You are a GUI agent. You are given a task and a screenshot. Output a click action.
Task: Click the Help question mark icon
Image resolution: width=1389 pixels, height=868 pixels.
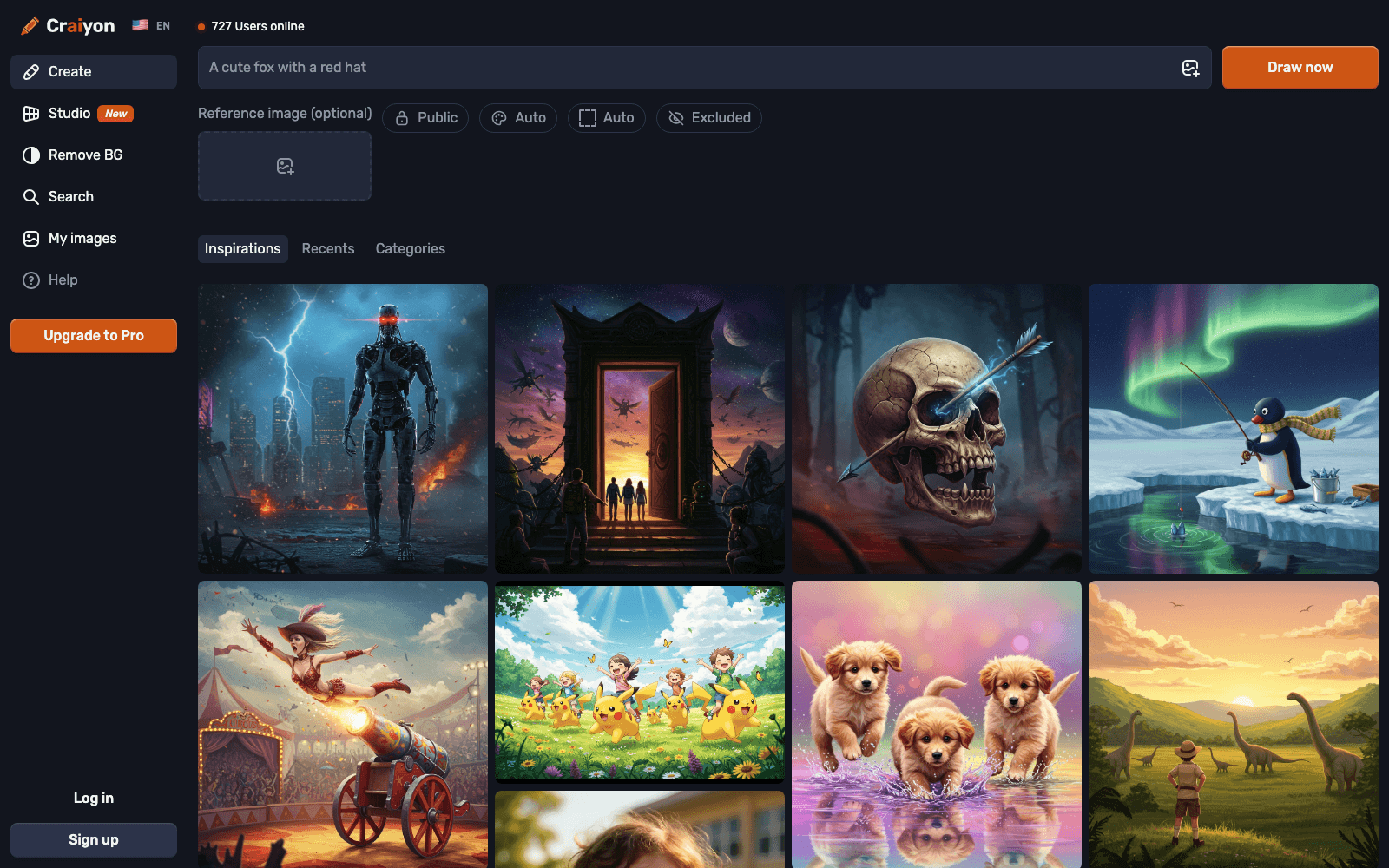pos(31,280)
